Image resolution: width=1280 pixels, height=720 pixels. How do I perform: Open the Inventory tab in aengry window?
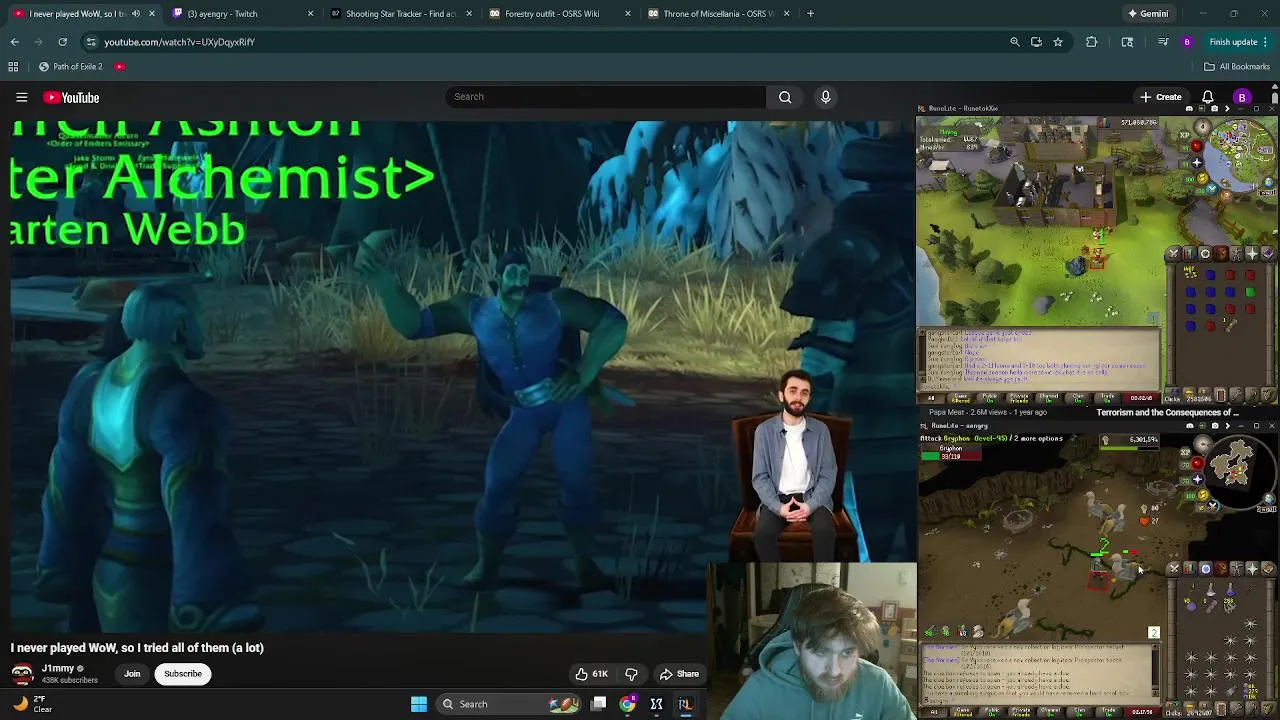click(x=1221, y=568)
